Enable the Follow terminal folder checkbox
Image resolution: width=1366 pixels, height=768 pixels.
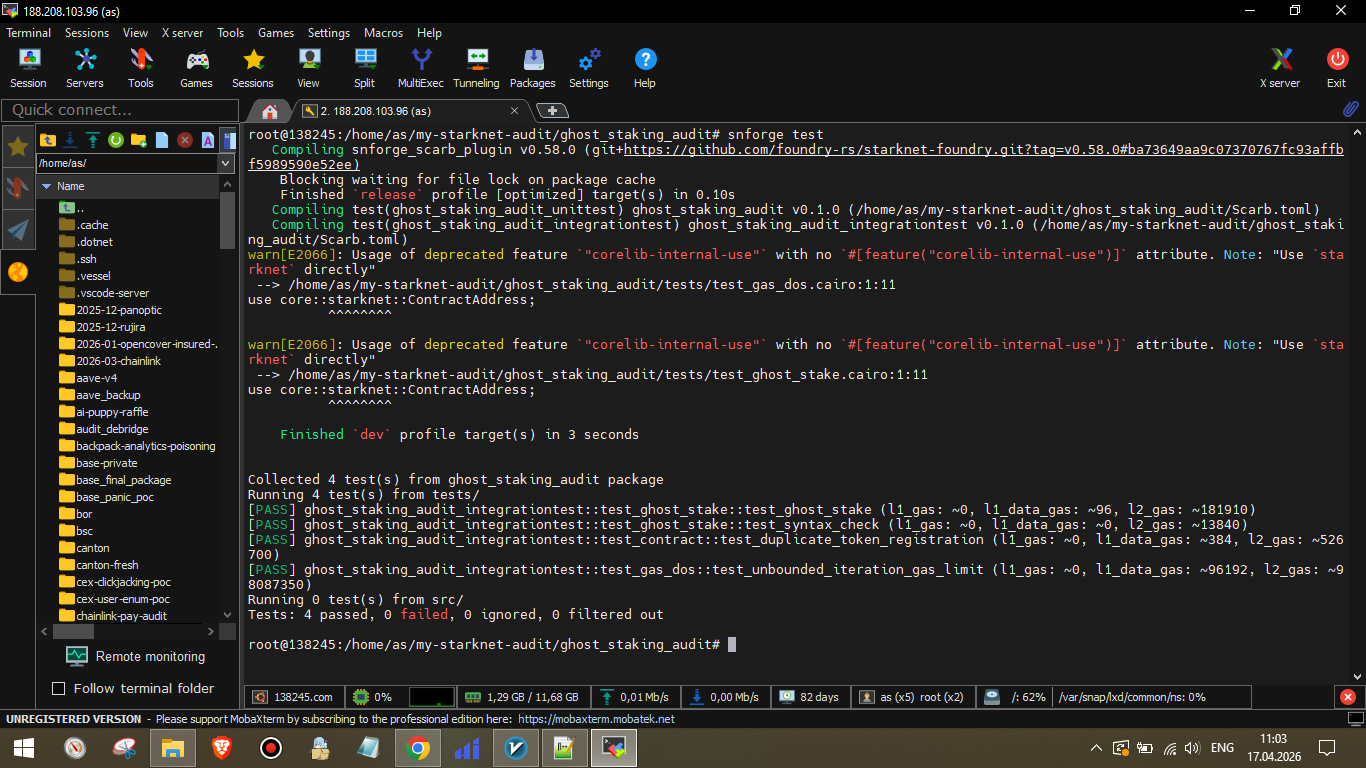(57, 689)
